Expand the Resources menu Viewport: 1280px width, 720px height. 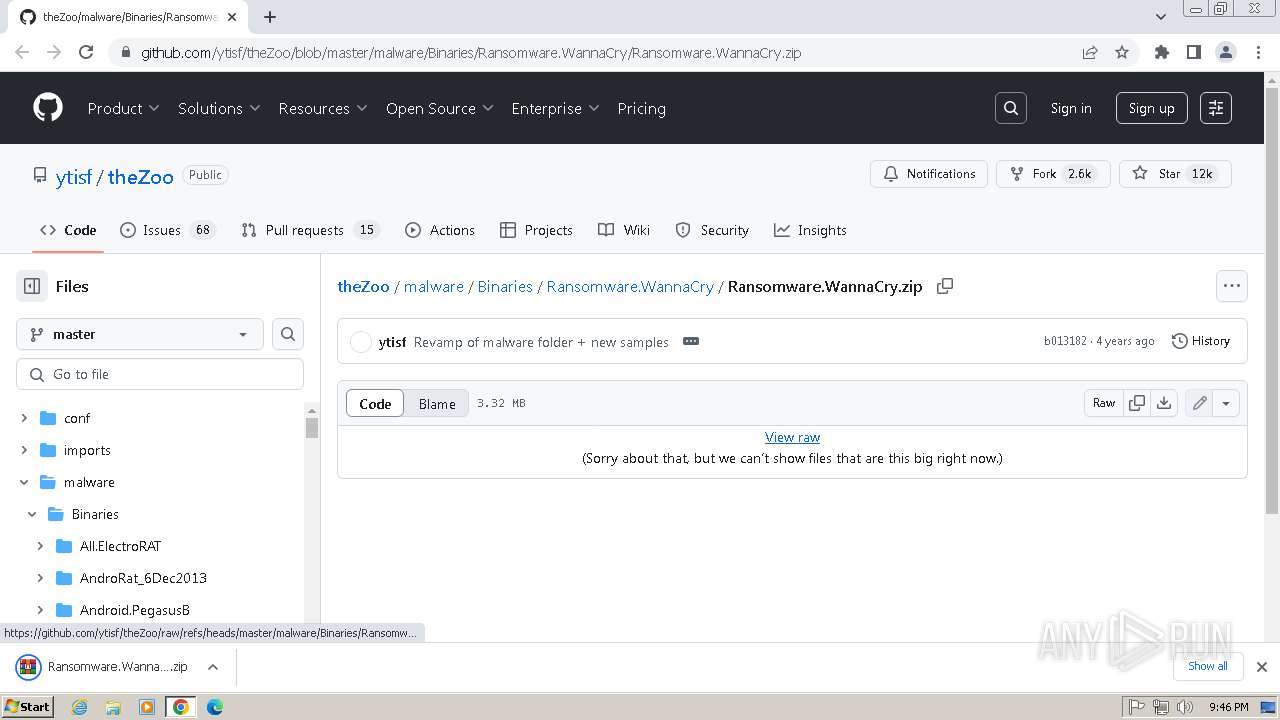(x=323, y=108)
